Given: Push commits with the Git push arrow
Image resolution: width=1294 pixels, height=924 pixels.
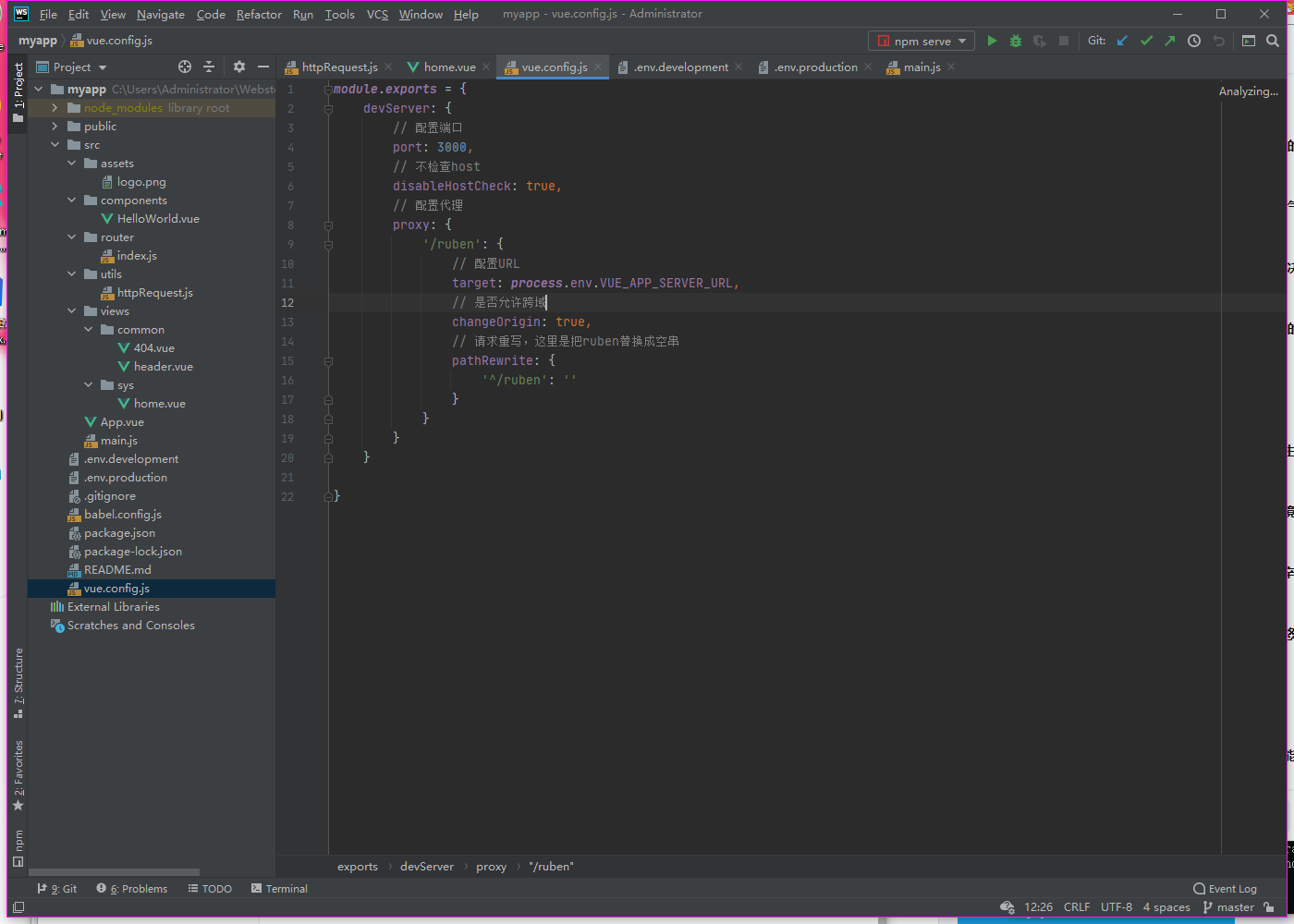Looking at the screenshot, I should [x=1170, y=41].
